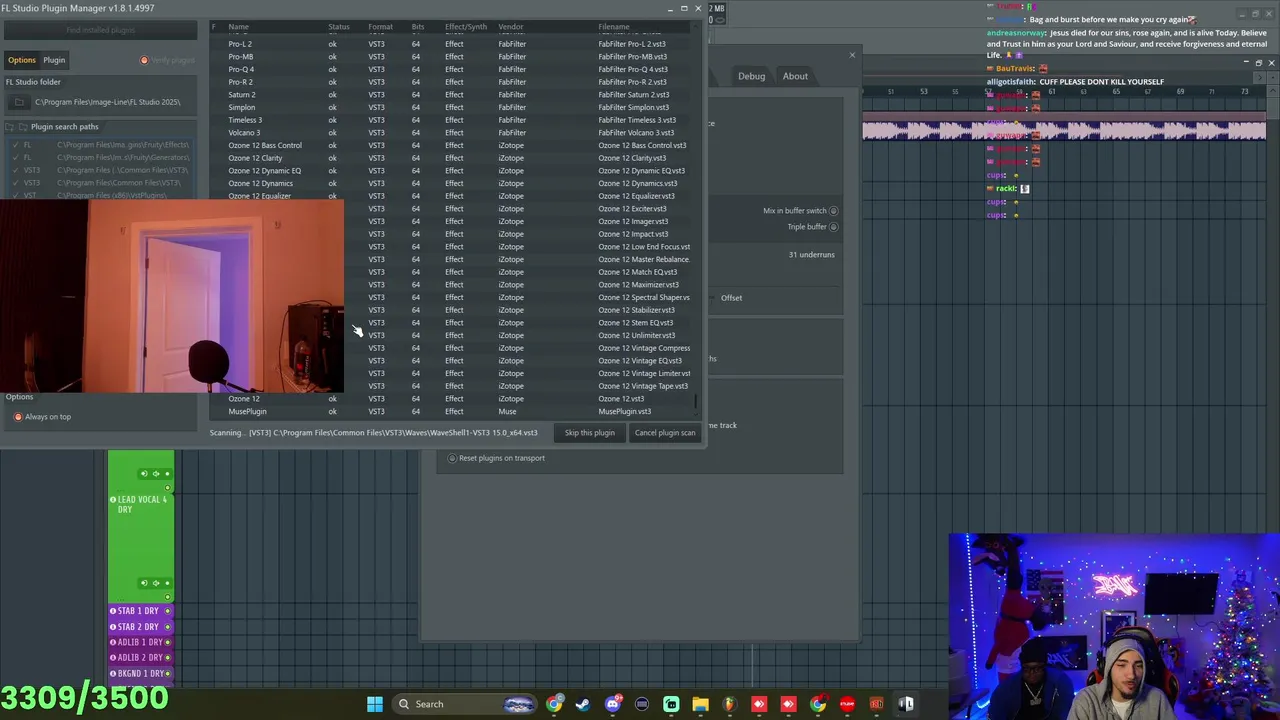Click the pink audio waveform clip in playlist

tap(1064, 131)
